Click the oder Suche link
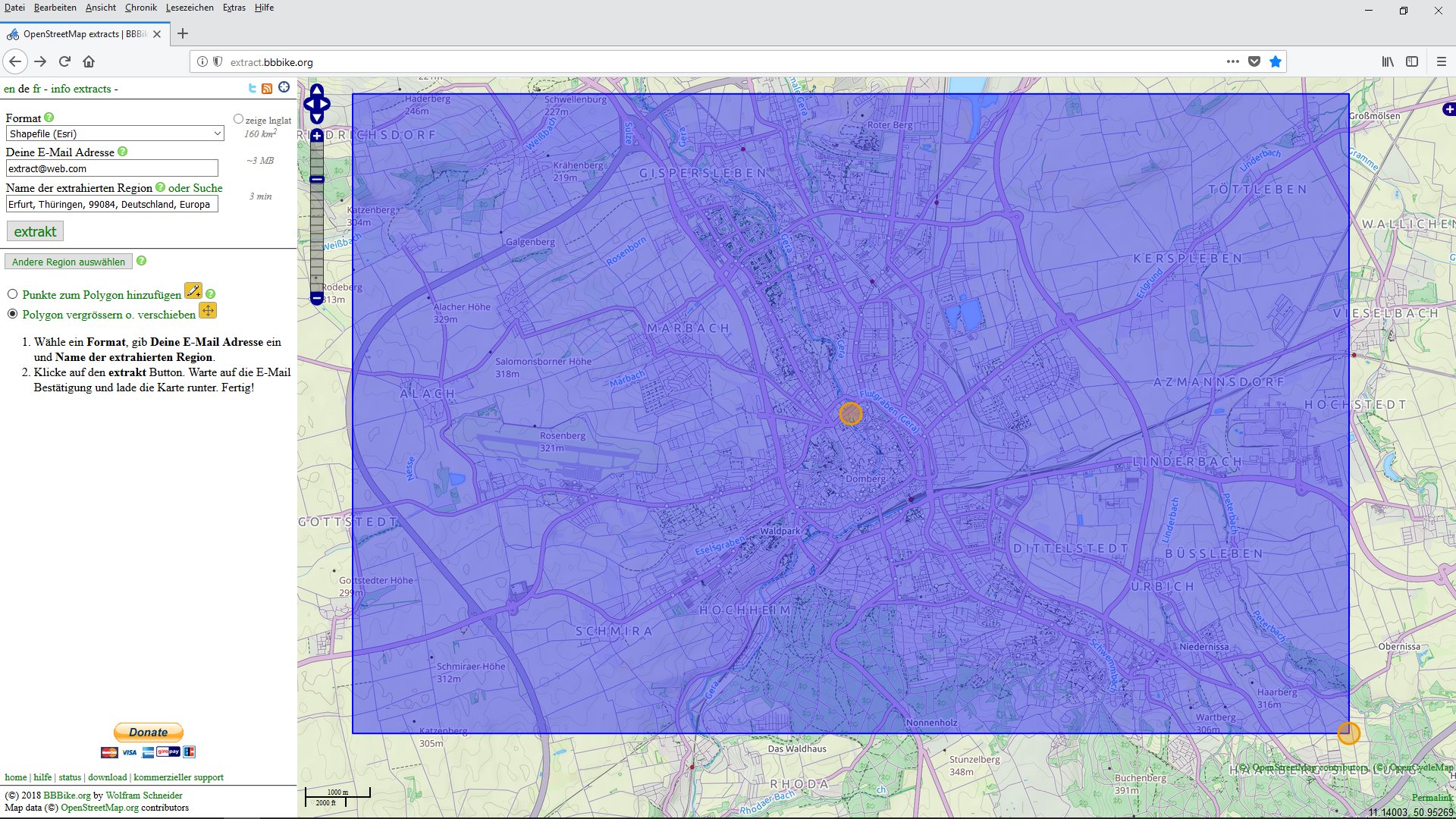The width and height of the screenshot is (1456, 819). [x=196, y=187]
